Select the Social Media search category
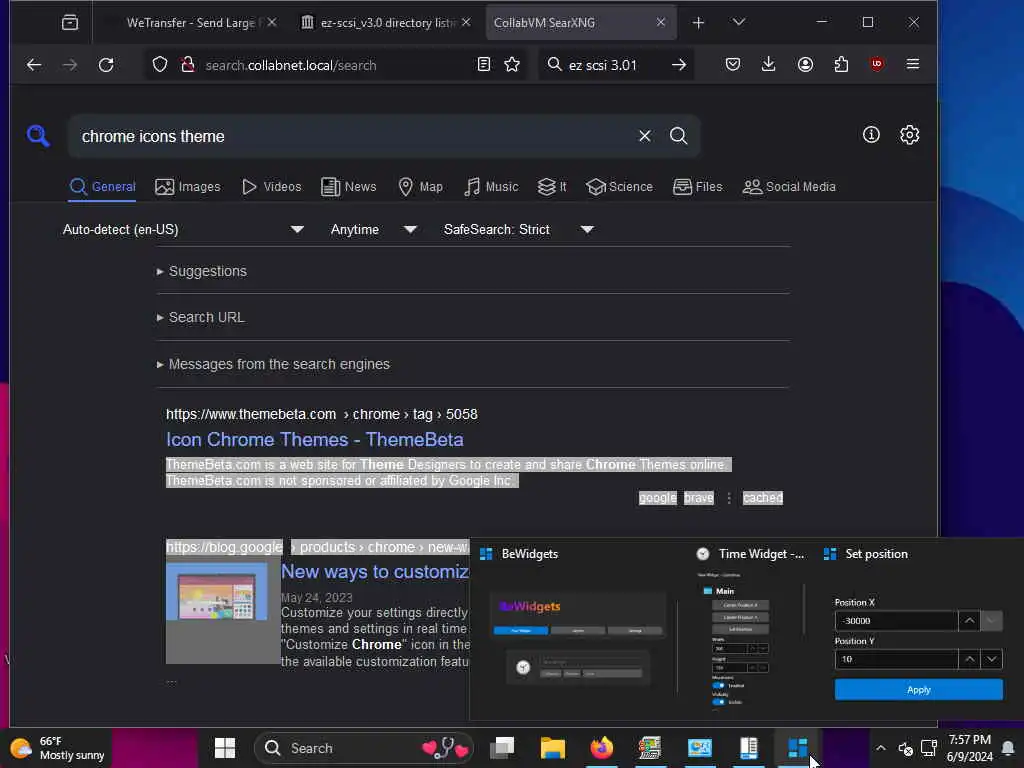Image resolution: width=1024 pixels, height=768 pixels. (789, 187)
